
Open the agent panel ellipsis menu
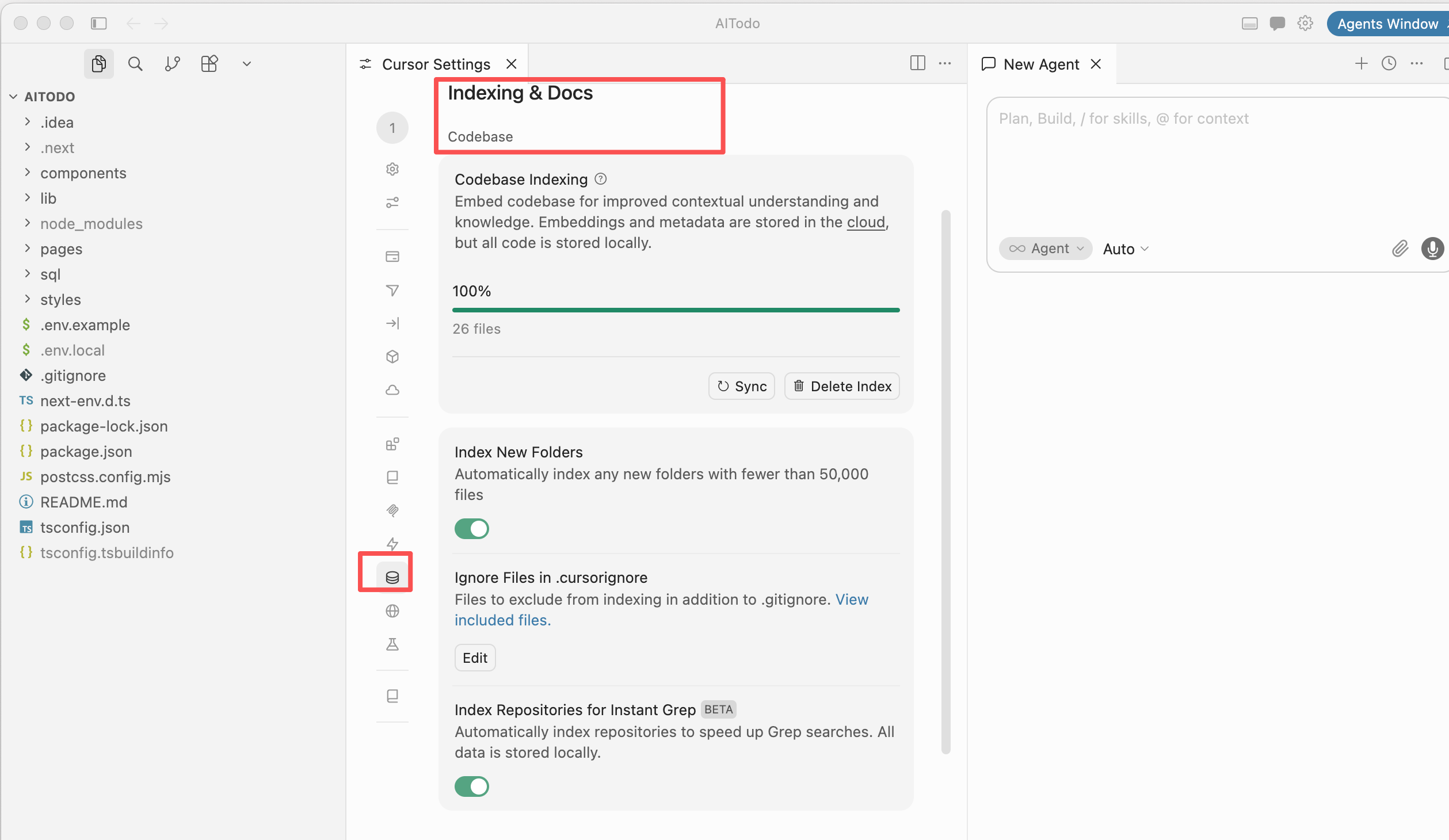tap(1417, 63)
